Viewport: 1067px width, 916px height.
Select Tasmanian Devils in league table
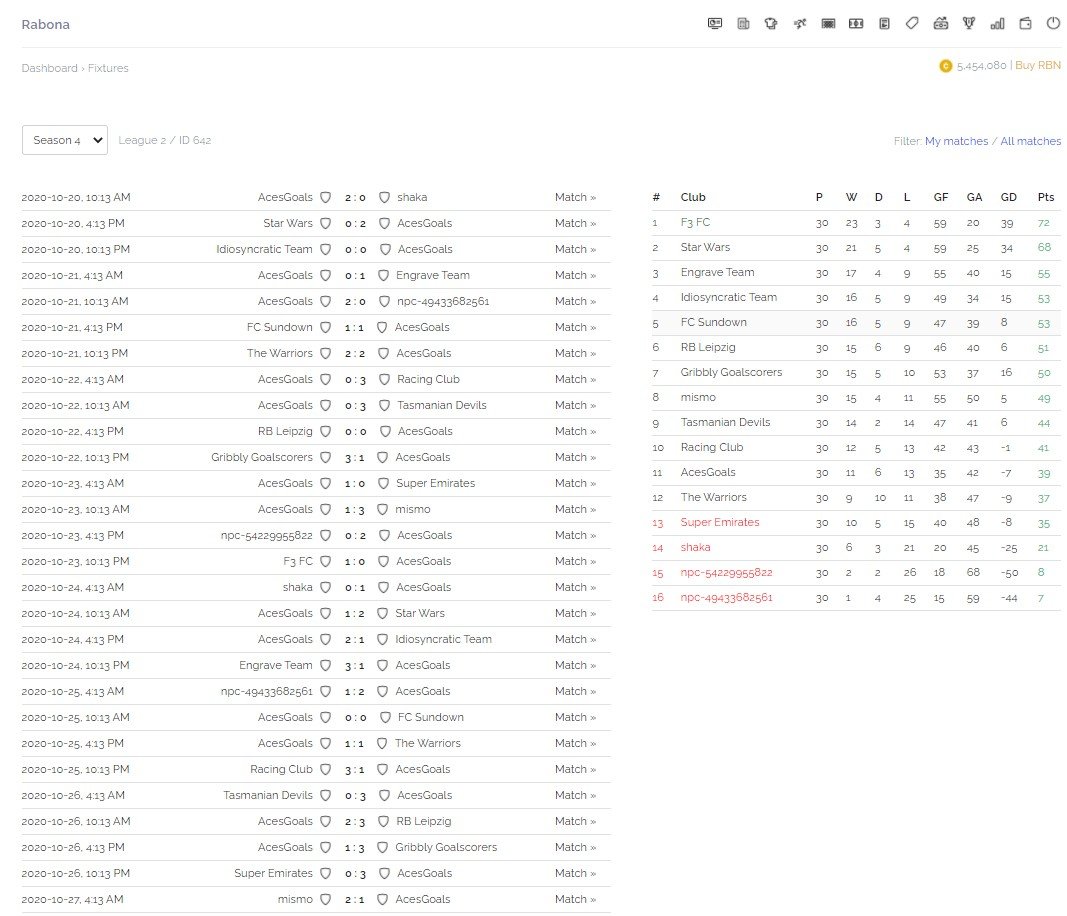click(725, 423)
